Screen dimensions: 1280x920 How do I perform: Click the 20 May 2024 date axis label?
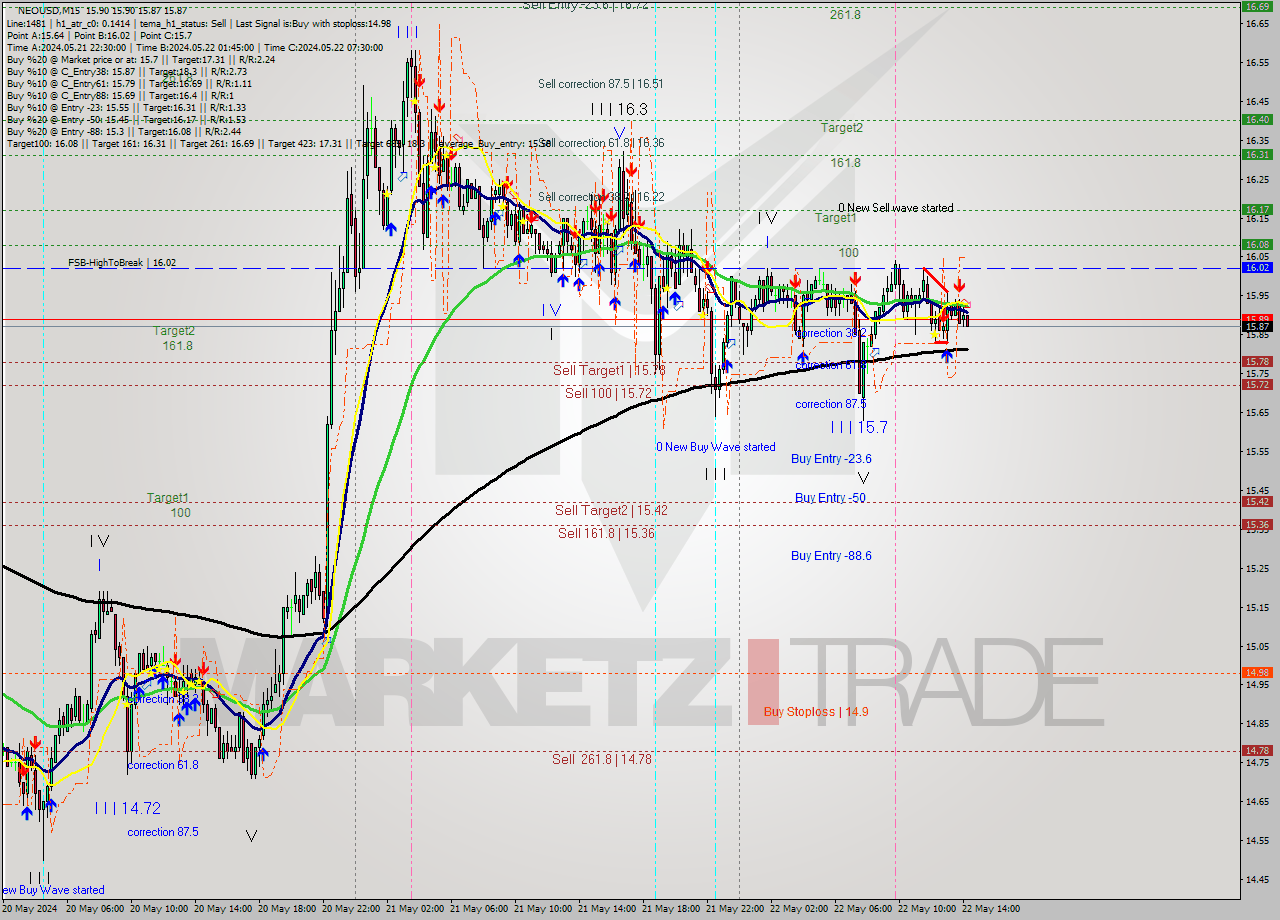[x=30, y=909]
